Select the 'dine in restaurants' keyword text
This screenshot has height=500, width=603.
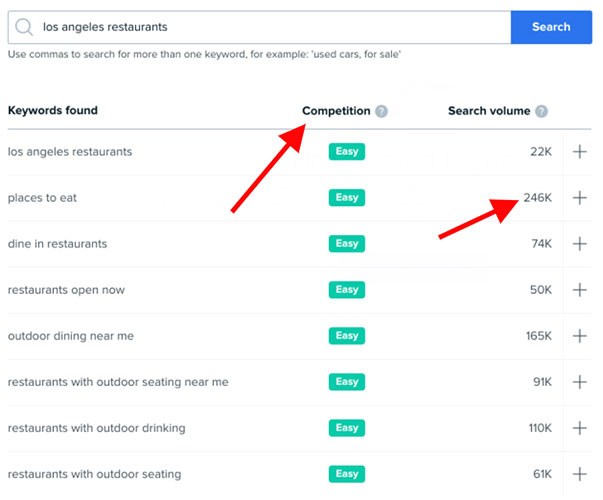(x=58, y=244)
